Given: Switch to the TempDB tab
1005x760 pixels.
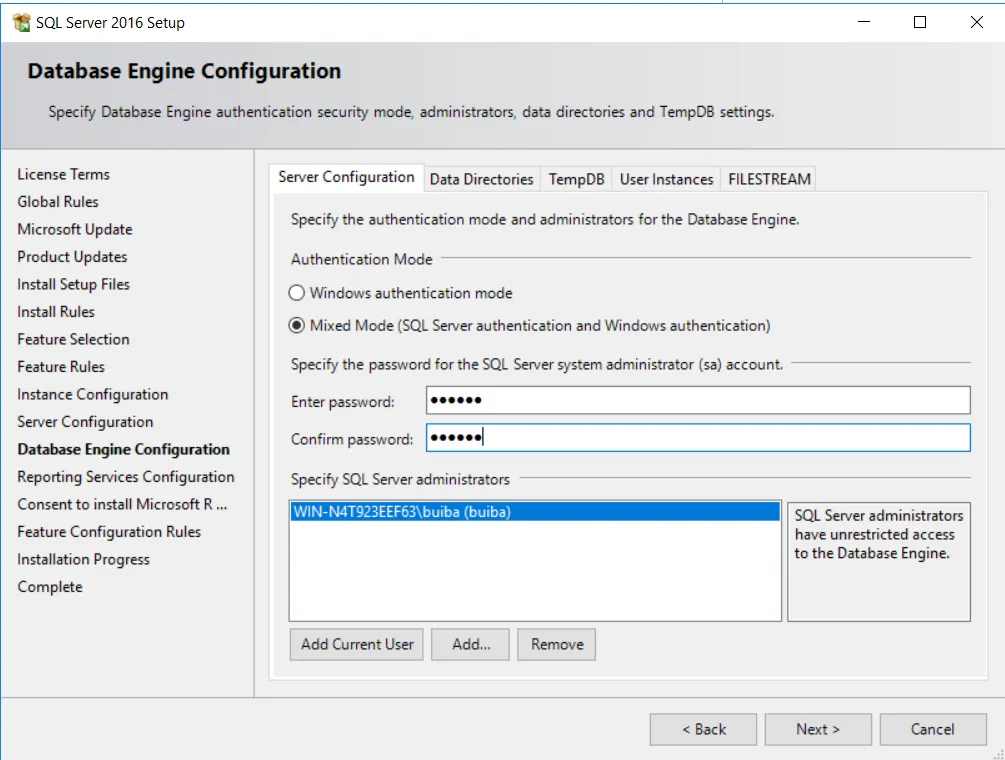Looking at the screenshot, I should click(x=576, y=179).
